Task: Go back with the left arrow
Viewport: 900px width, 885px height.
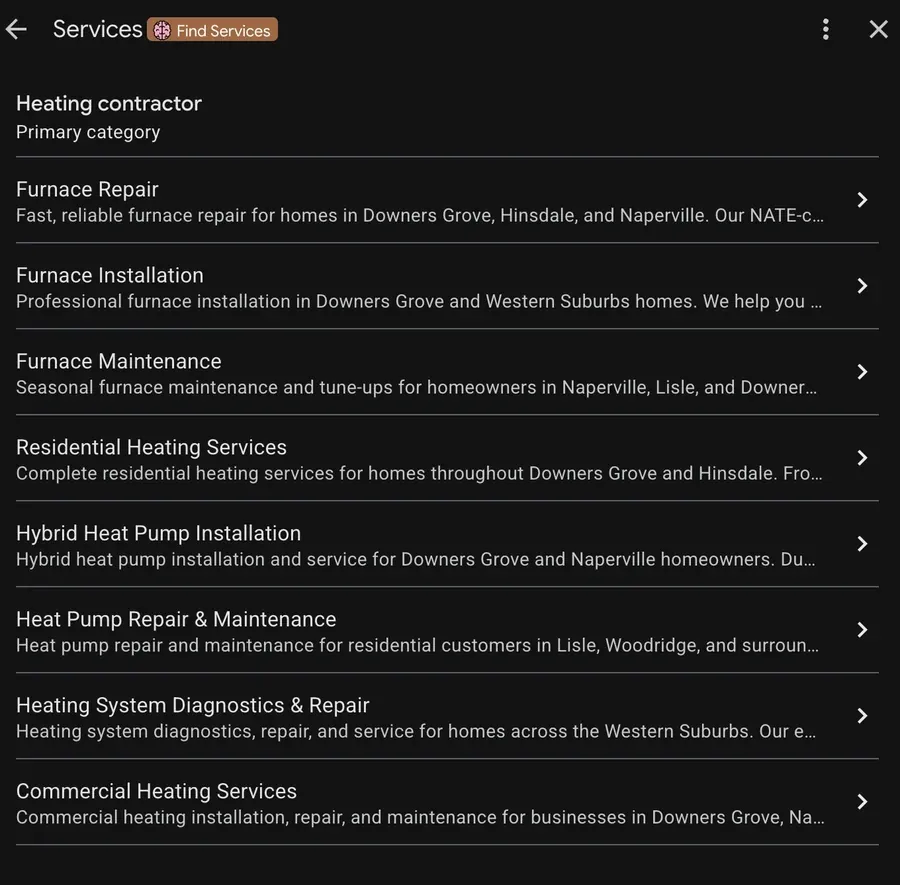Action: [16, 29]
